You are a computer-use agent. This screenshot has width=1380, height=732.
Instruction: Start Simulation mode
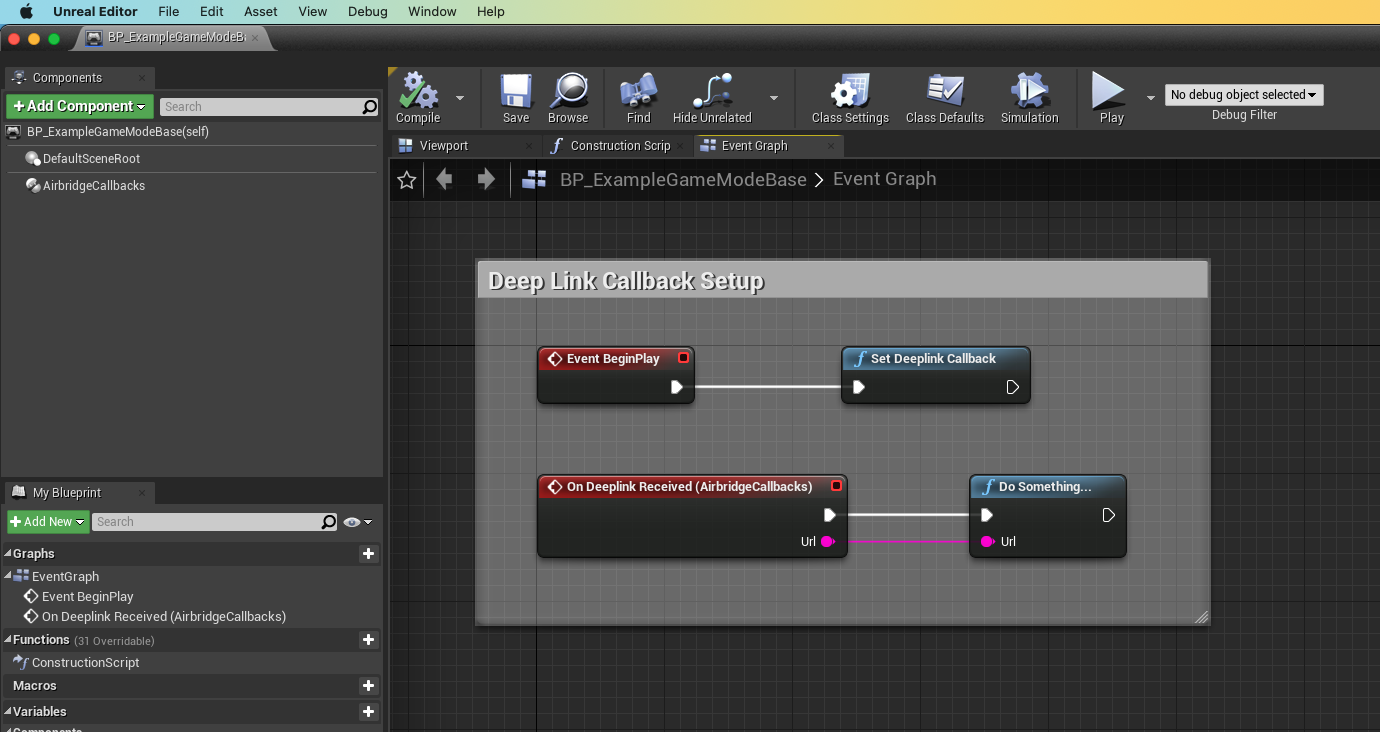(1029, 98)
